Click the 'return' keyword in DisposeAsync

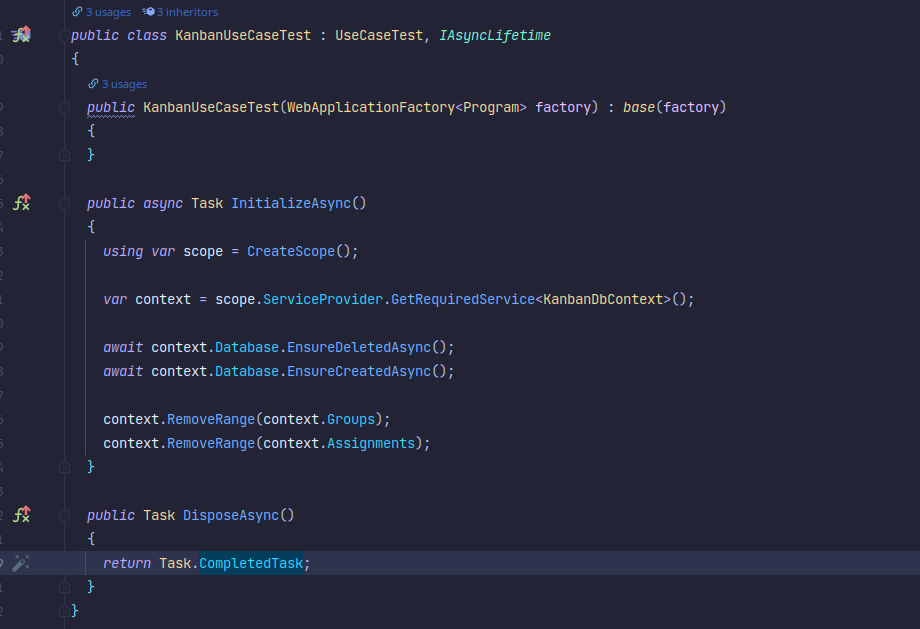[x=127, y=563]
